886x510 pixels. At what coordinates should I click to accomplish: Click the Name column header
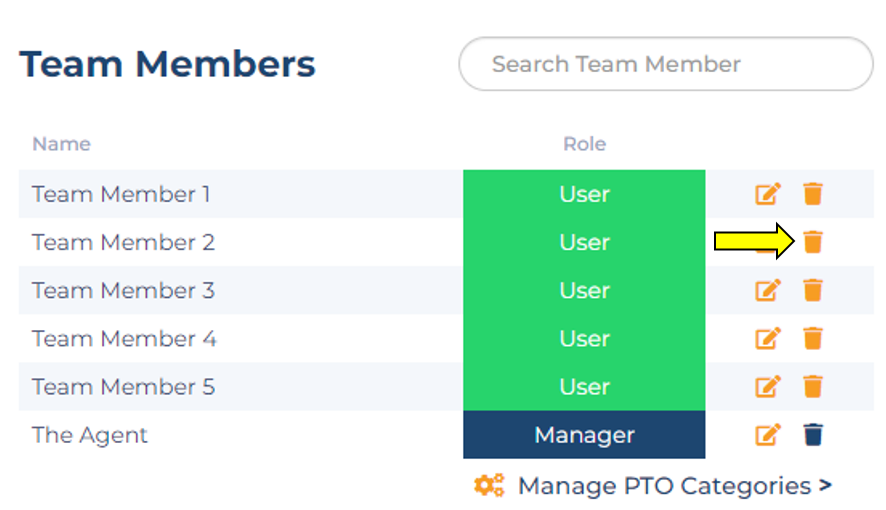(x=61, y=143)
